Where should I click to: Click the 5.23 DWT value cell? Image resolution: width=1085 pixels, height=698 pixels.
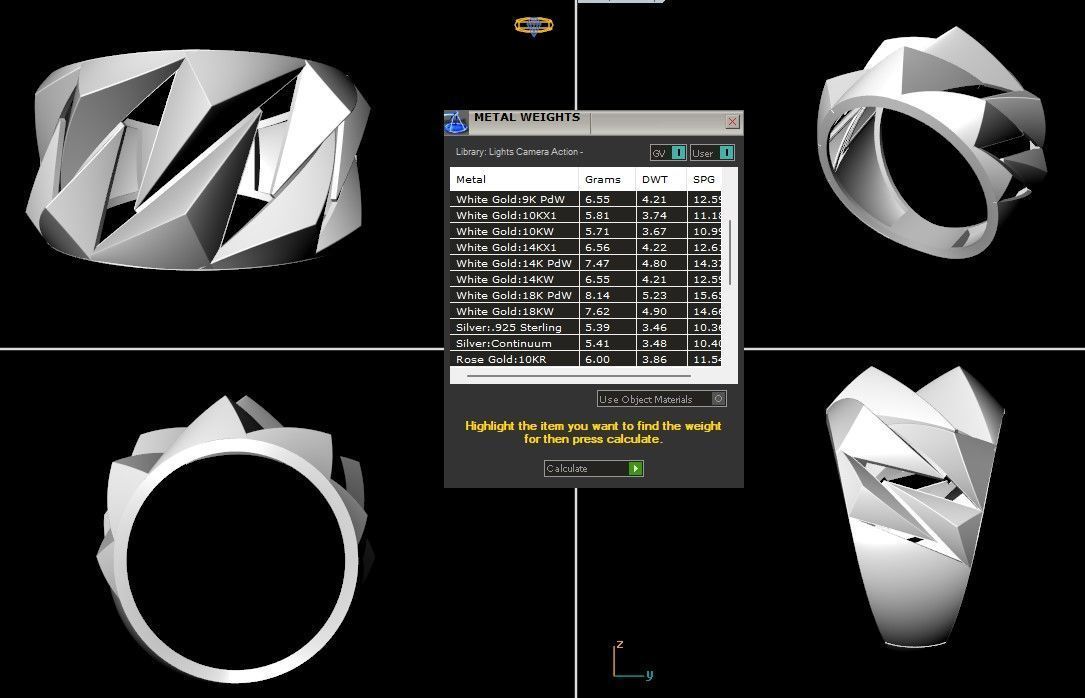(661, 295)
